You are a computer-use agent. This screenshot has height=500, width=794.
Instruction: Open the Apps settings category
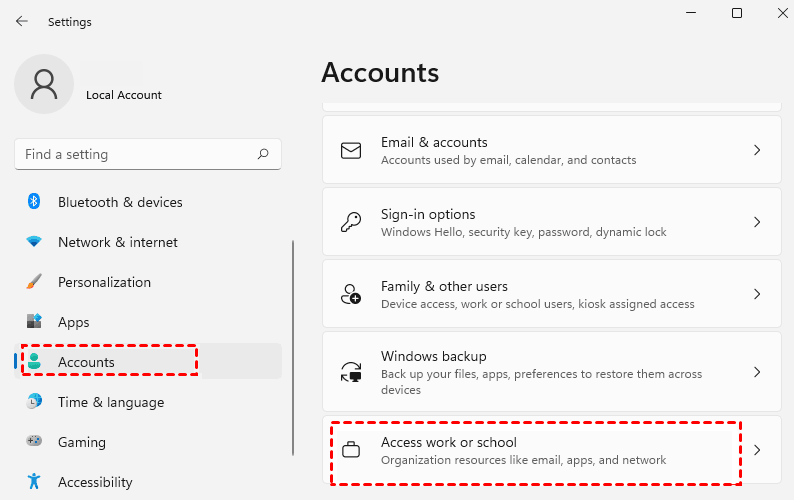tap(74, 322)
